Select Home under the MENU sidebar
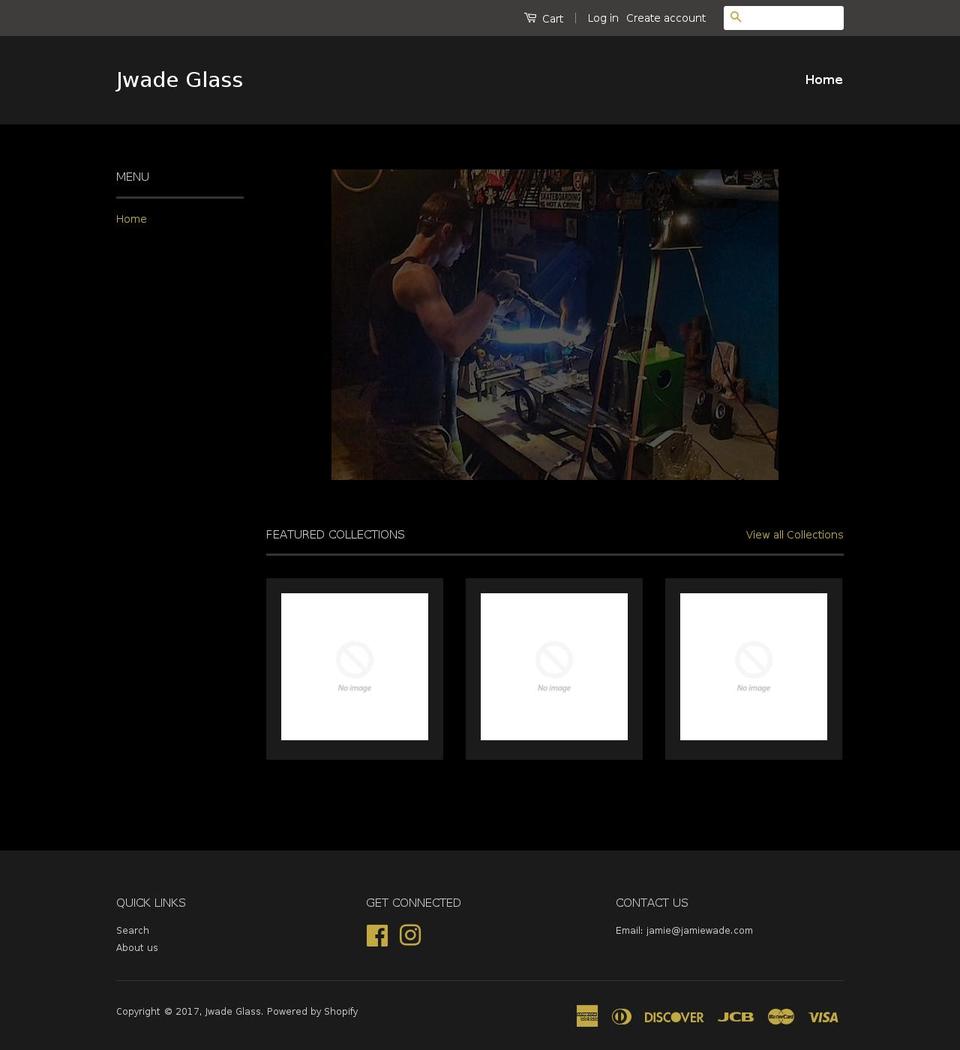 (131, 218)
